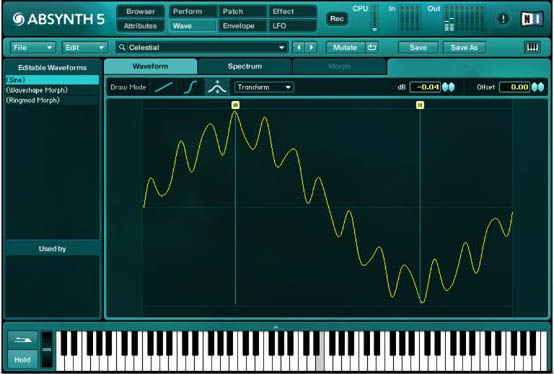Click the Editable Waveforms header
554x374 pixels.
tap(52, 67)
